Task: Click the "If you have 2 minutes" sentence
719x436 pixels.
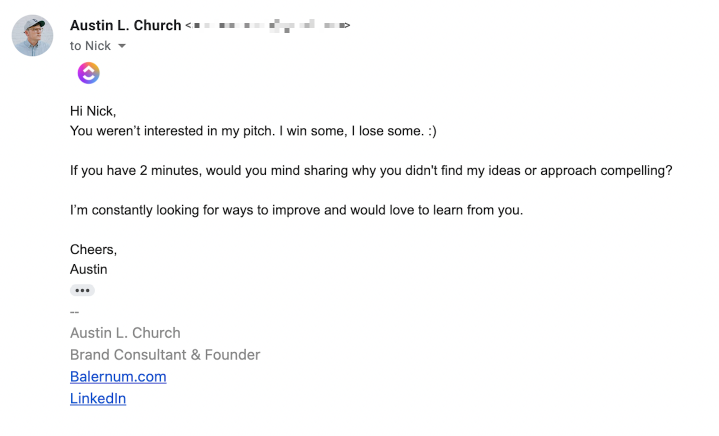Action: point(371,171)
